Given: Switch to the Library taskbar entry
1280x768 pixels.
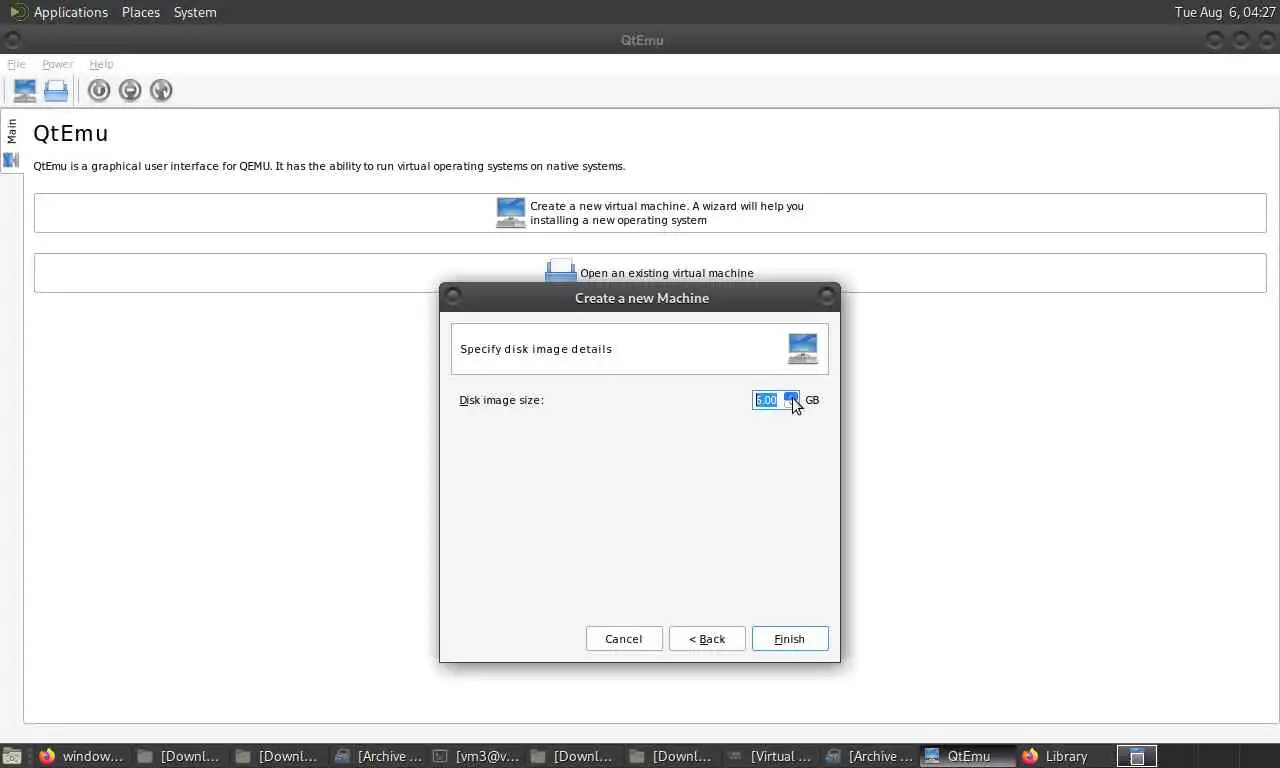Looking at the screenshot, I should click(x=1055, y=756).
